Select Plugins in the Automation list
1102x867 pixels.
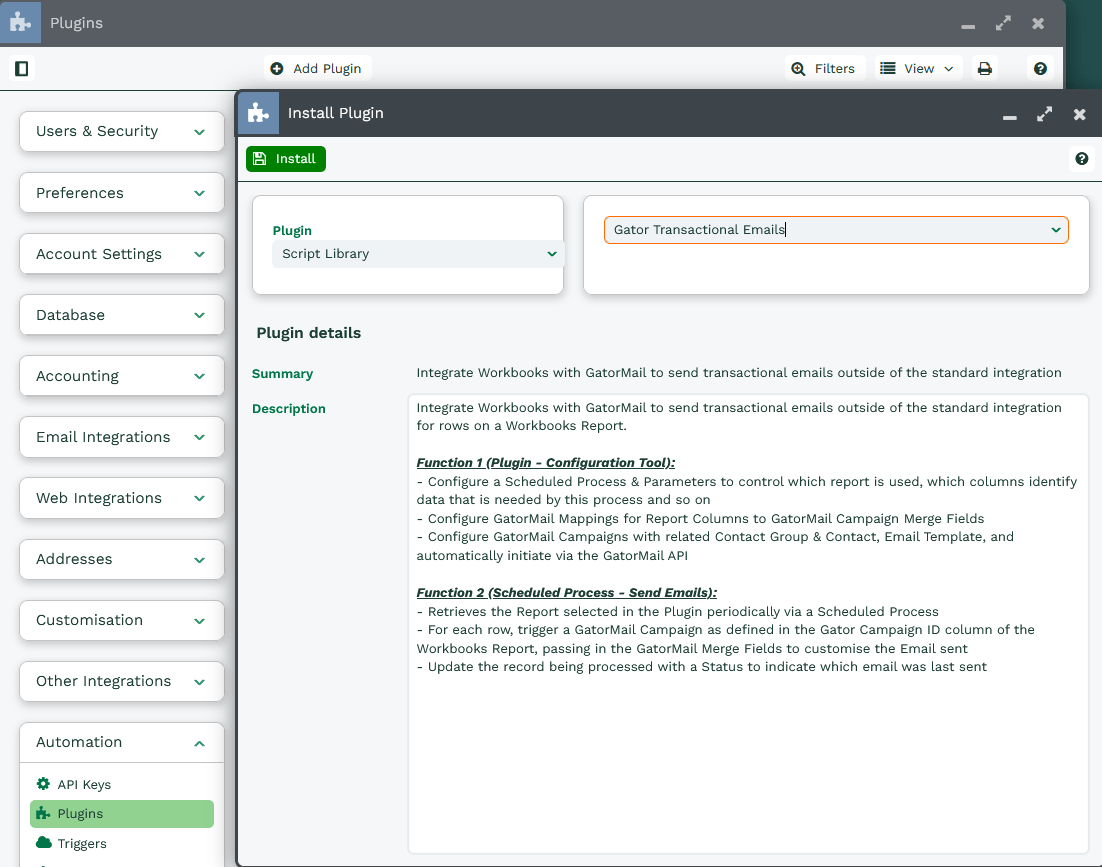click(122, 814)
